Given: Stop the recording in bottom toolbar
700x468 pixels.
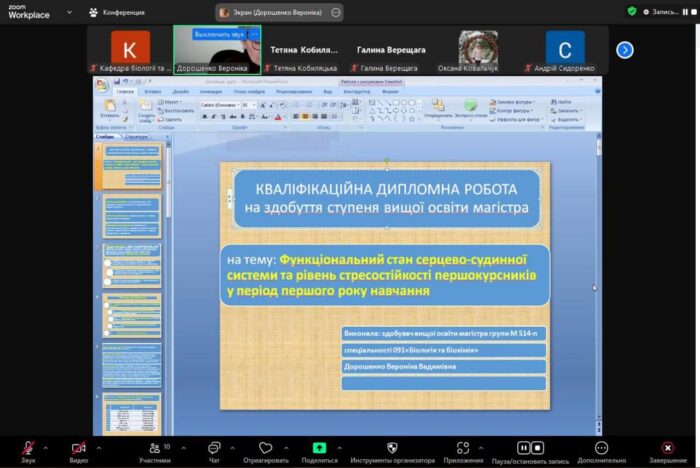Looking at the screenshot, I should [538, 447].
